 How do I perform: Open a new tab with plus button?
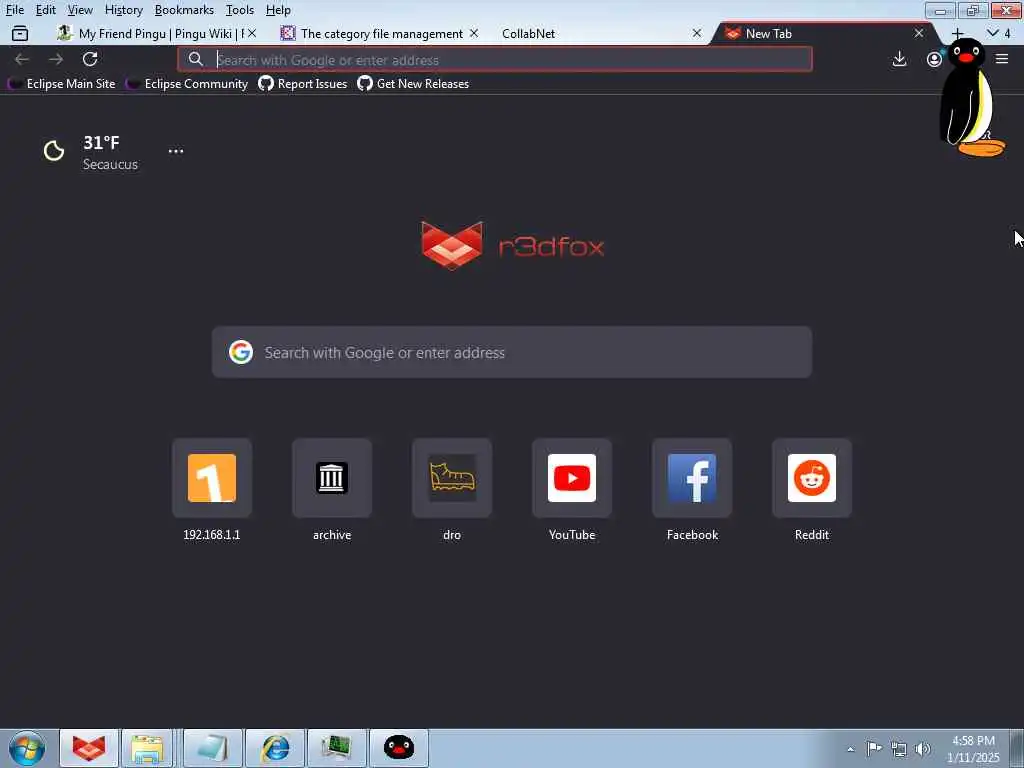[x=957, y=33]
